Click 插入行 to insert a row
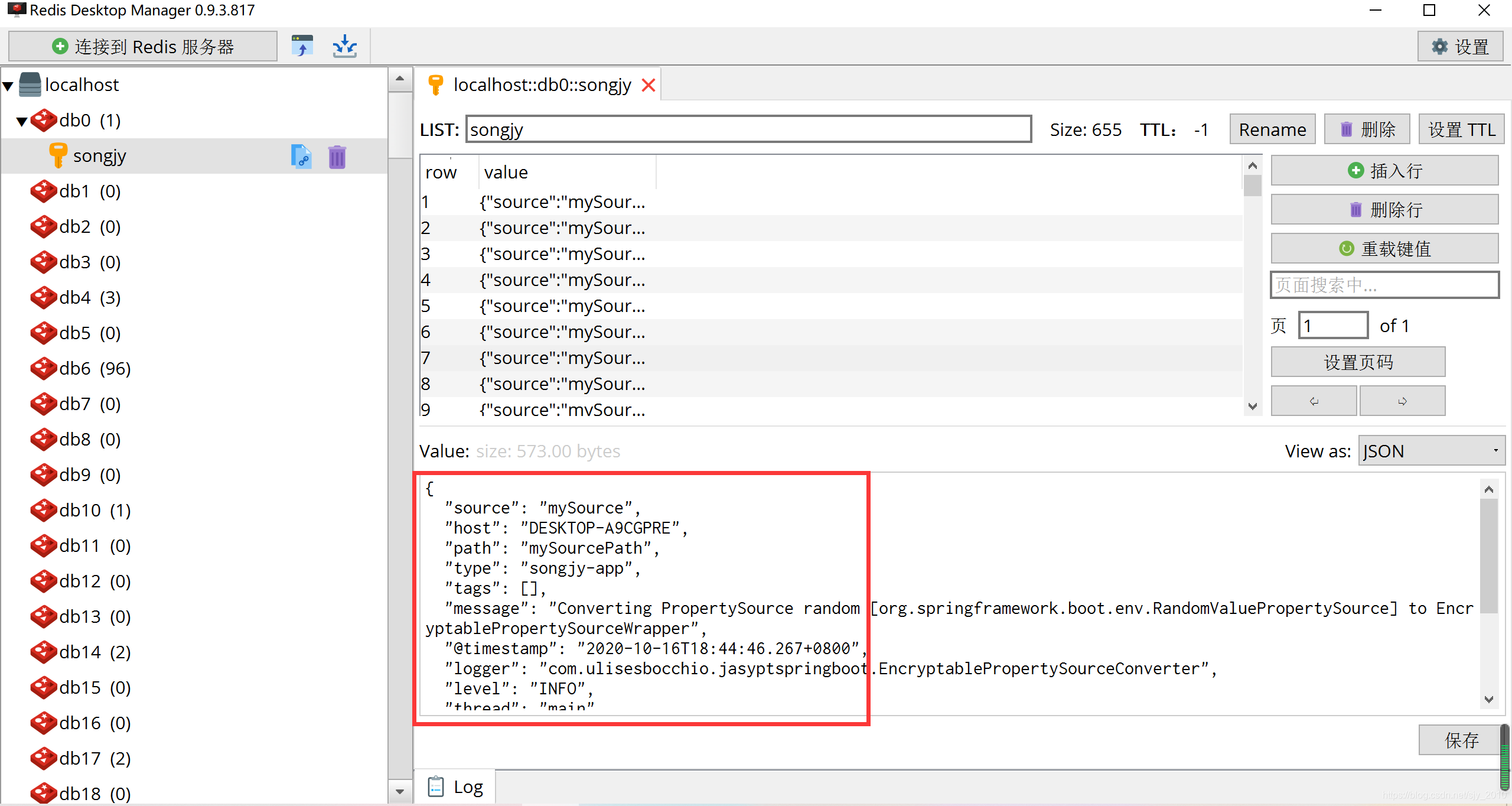This screenshot has height=806, width=1512. point(1384,171)
